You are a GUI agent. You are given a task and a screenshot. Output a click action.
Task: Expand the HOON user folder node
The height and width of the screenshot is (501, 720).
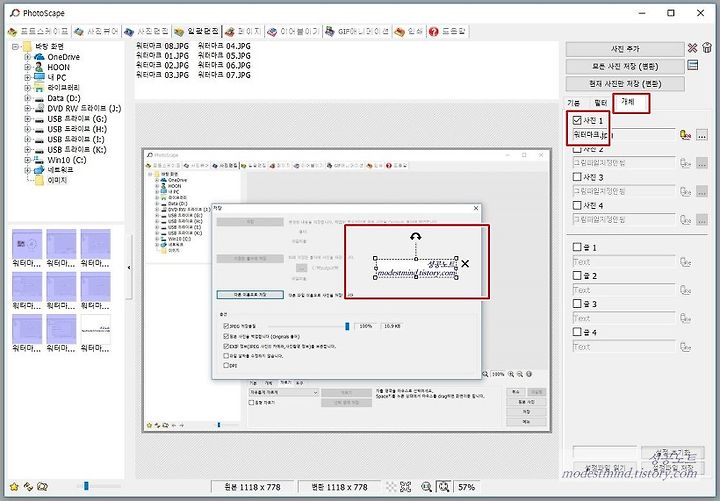(27, 67)
